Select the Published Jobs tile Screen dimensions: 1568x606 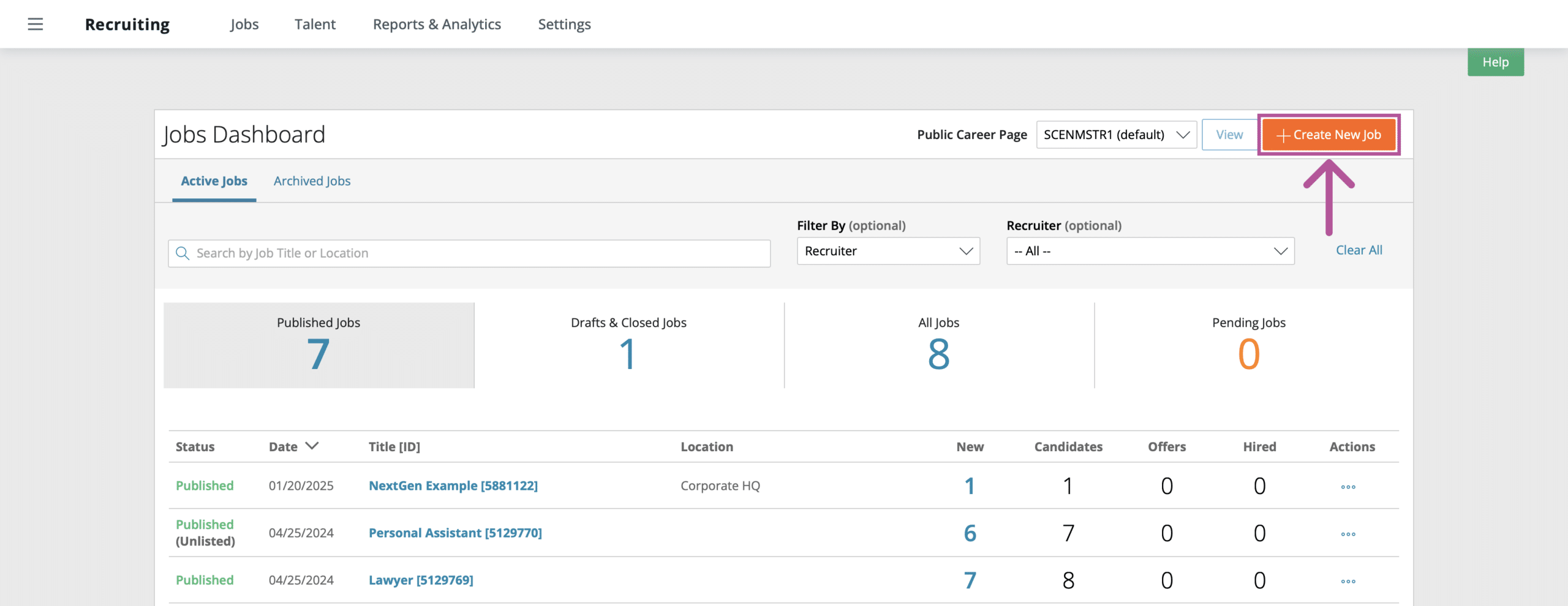point(319,345)
